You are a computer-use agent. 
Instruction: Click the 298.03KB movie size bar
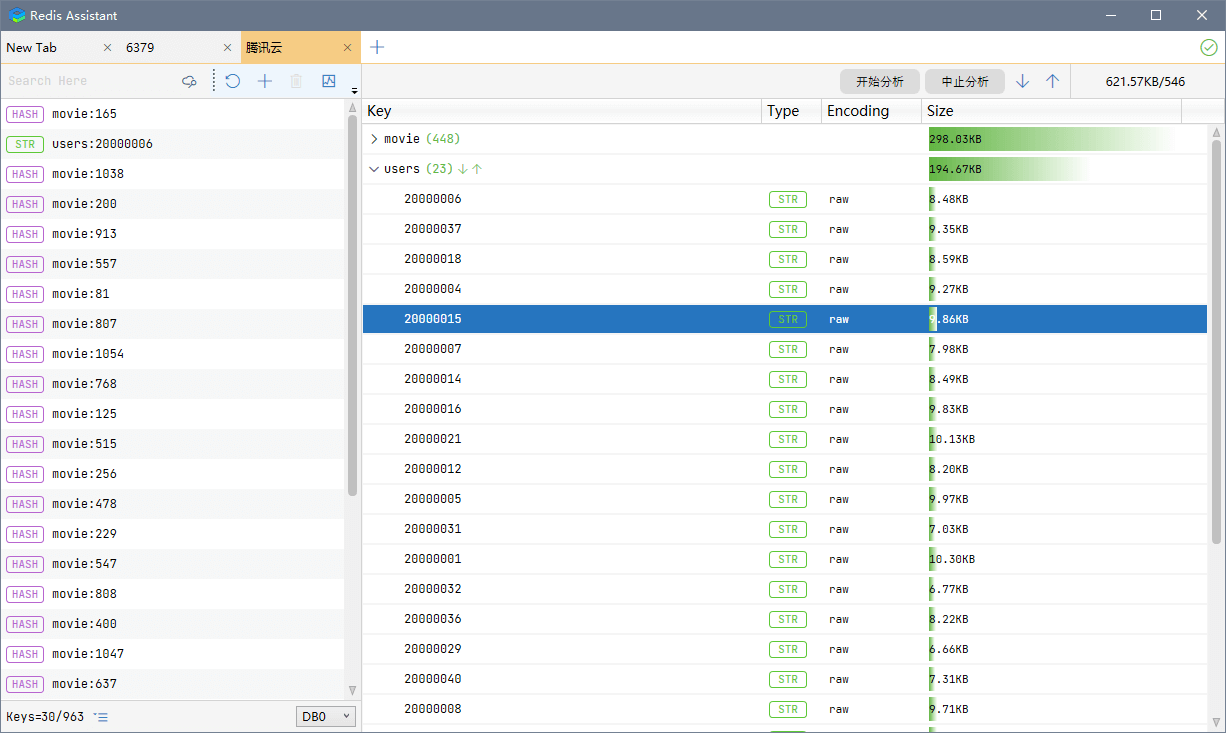click(1052, 139)
